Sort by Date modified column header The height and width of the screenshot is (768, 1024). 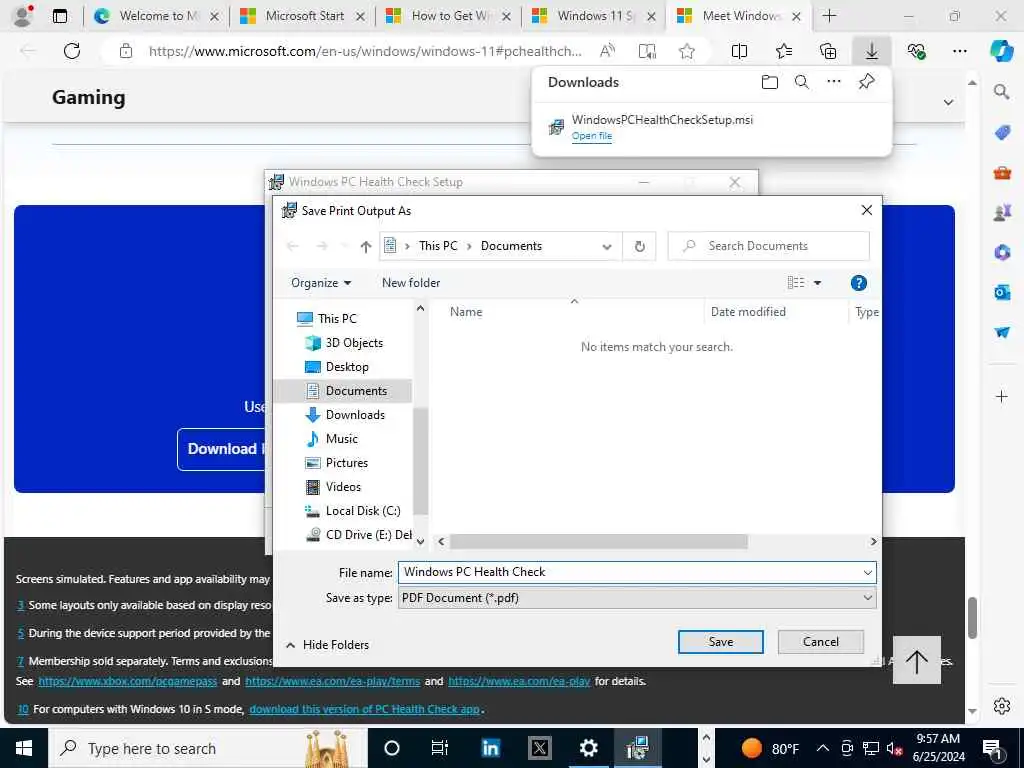point(748,312)
